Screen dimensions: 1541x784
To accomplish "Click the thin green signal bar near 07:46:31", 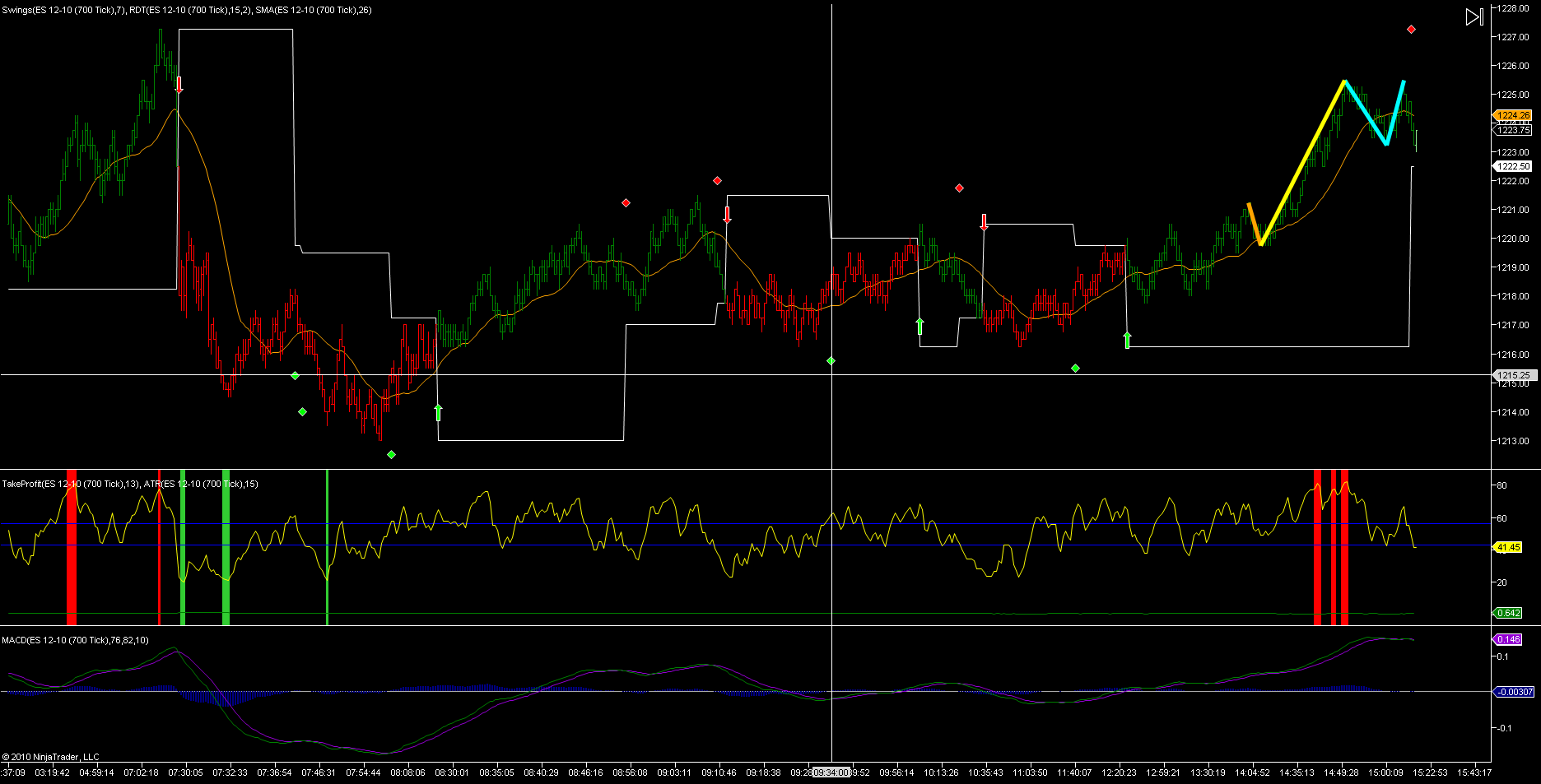I will click(x=328, y=547).
